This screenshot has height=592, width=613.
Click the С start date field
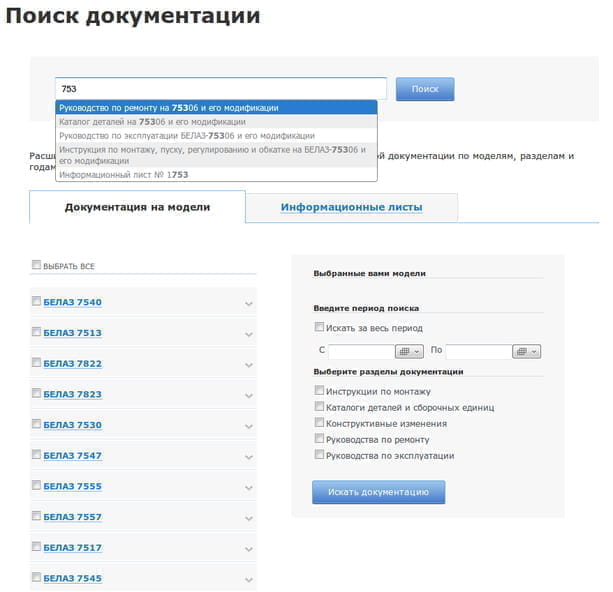pos(362,351)
